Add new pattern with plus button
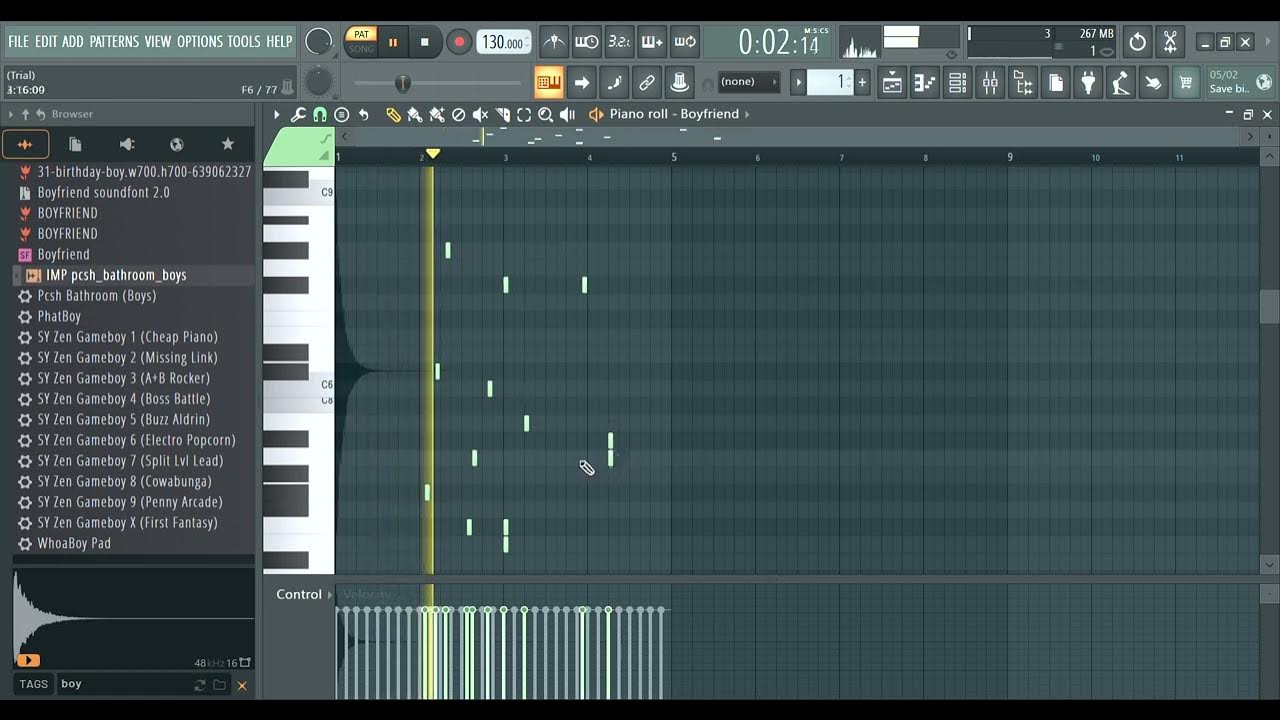 tap(862, 82)
